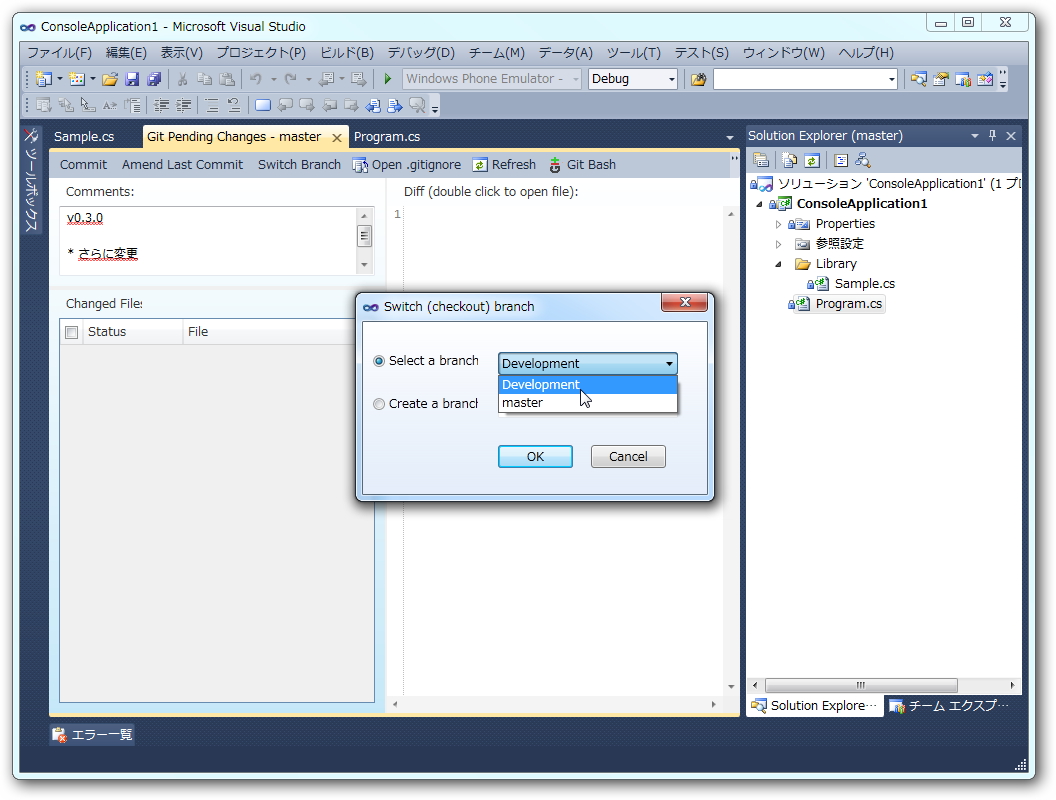Viewport: 1056px width, 800px height.
Task: Click the Refresh button in Git Pending Changes
Action: [x=504, y=165]
